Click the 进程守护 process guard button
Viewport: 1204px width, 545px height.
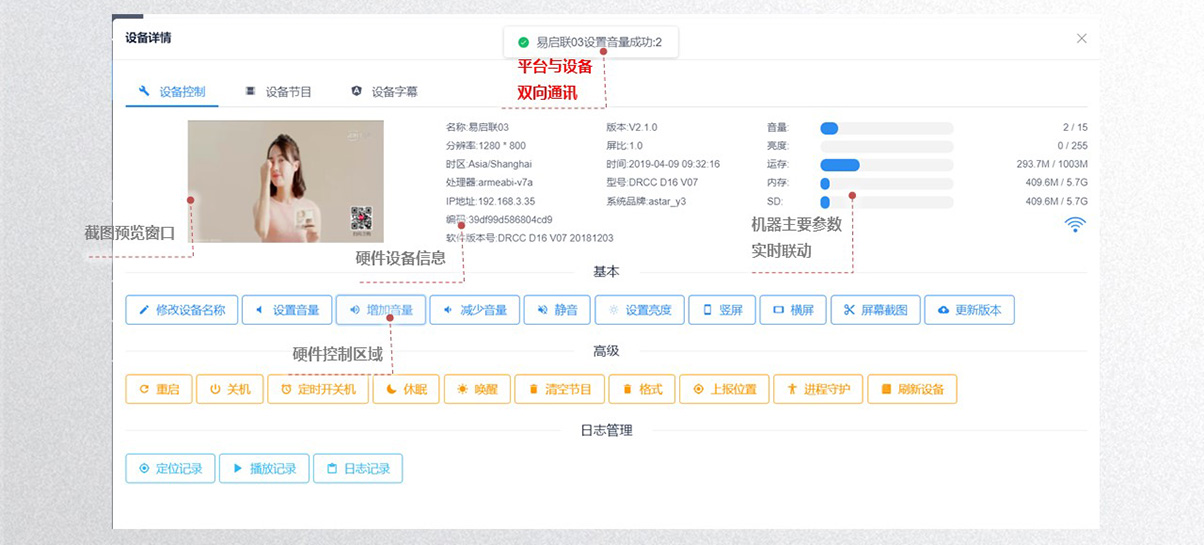pos(818,389)
